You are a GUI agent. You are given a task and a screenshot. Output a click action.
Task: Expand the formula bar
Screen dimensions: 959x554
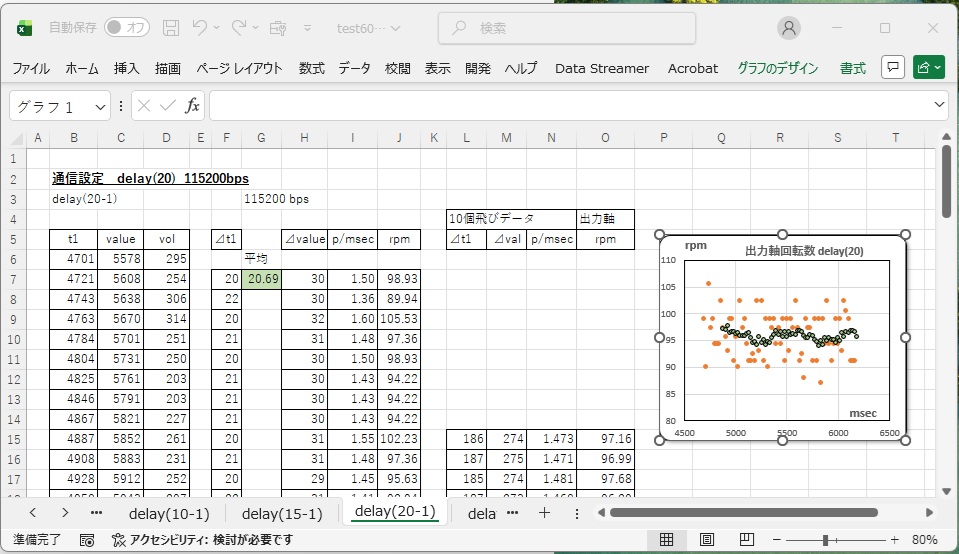[x=939, y=105]
